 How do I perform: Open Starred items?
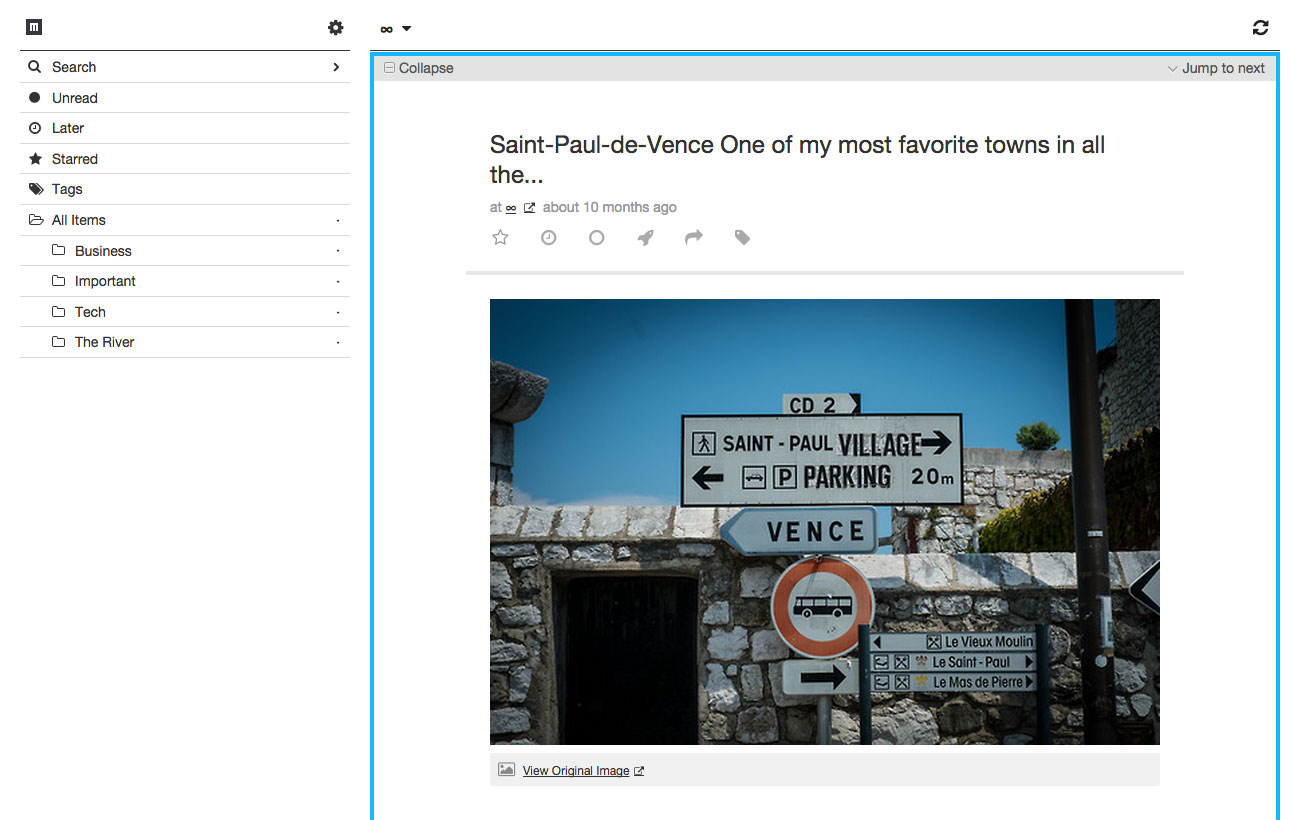tap(185, 159)
